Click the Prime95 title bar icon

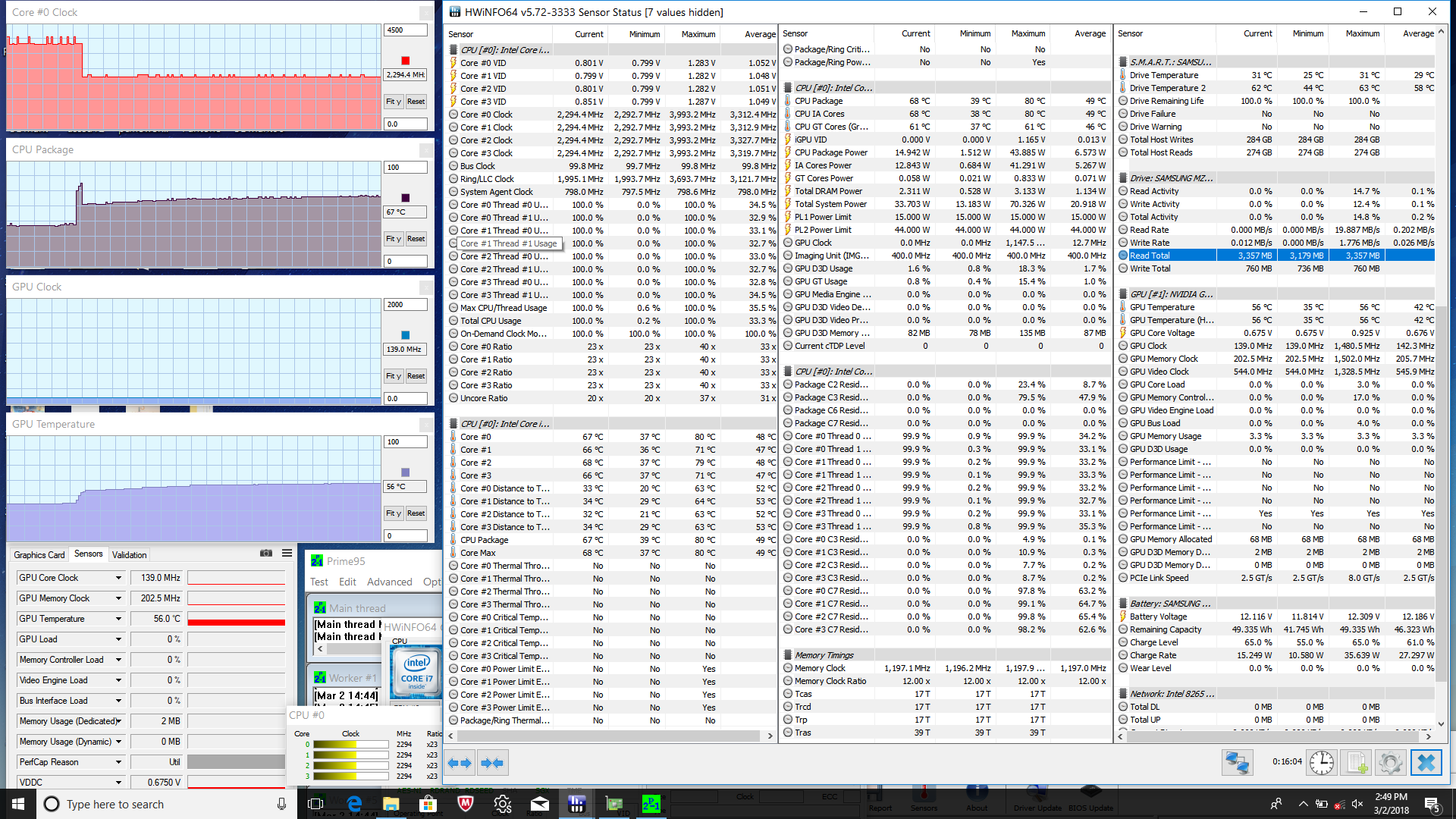317,561
